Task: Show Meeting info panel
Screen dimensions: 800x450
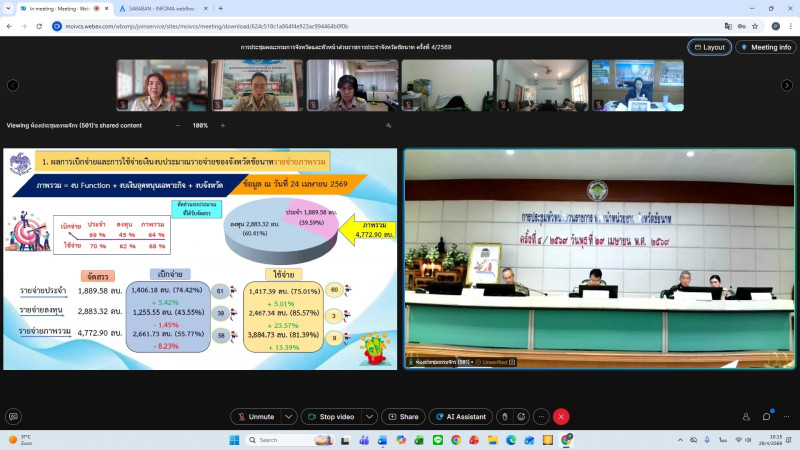Action: tap(766, 47)
